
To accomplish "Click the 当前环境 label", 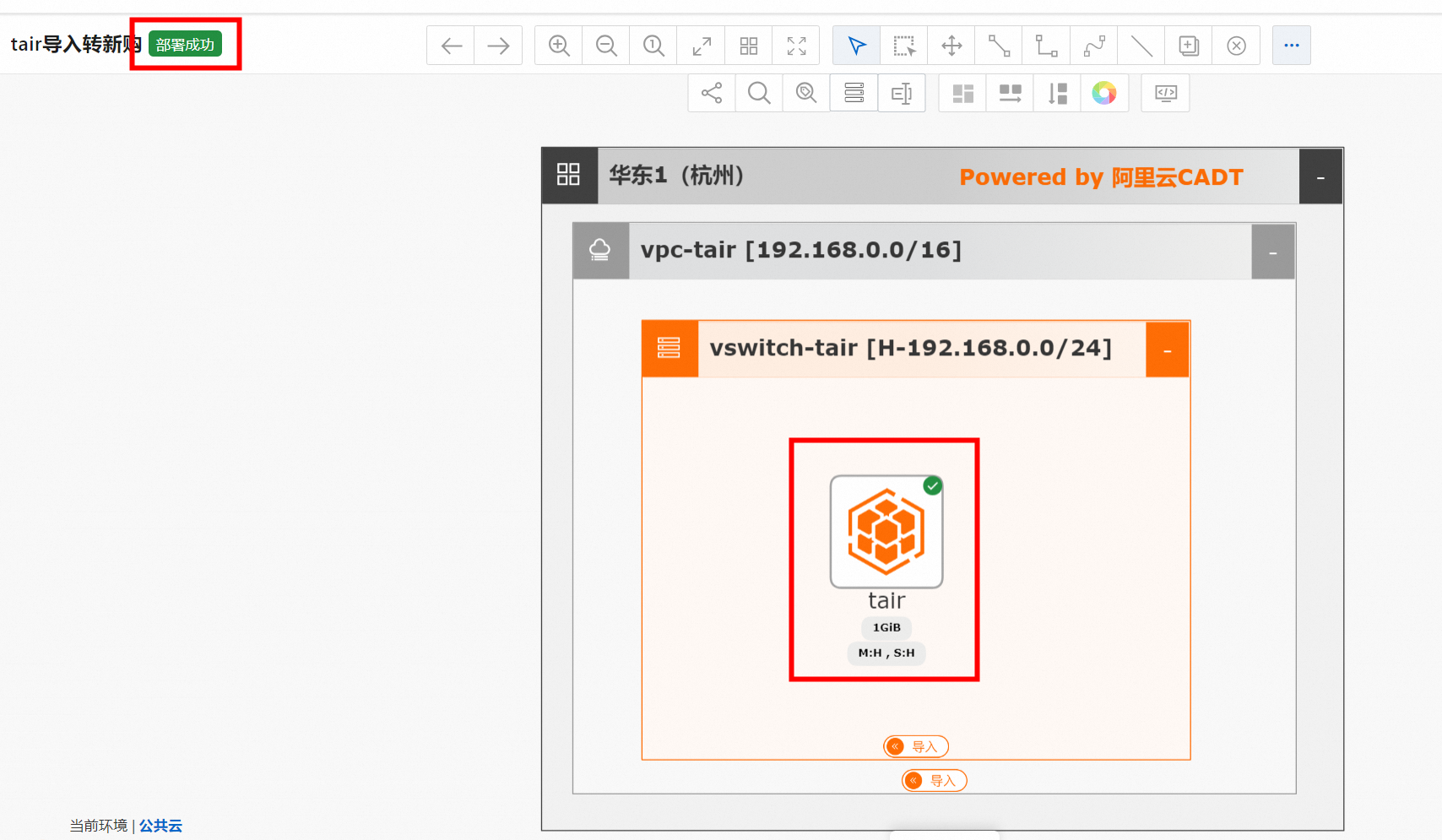I will 99,826.
